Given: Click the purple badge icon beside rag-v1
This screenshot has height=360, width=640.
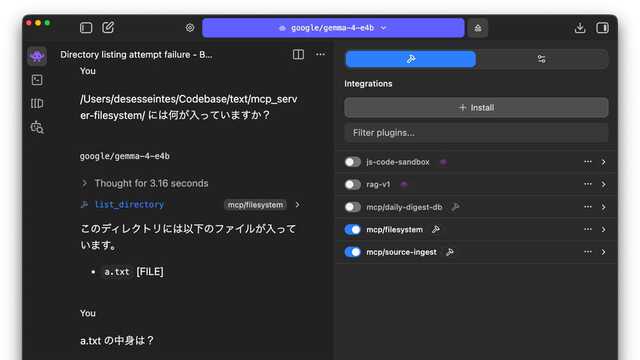Looking at the screenshot, I should (x=404, y=184).
